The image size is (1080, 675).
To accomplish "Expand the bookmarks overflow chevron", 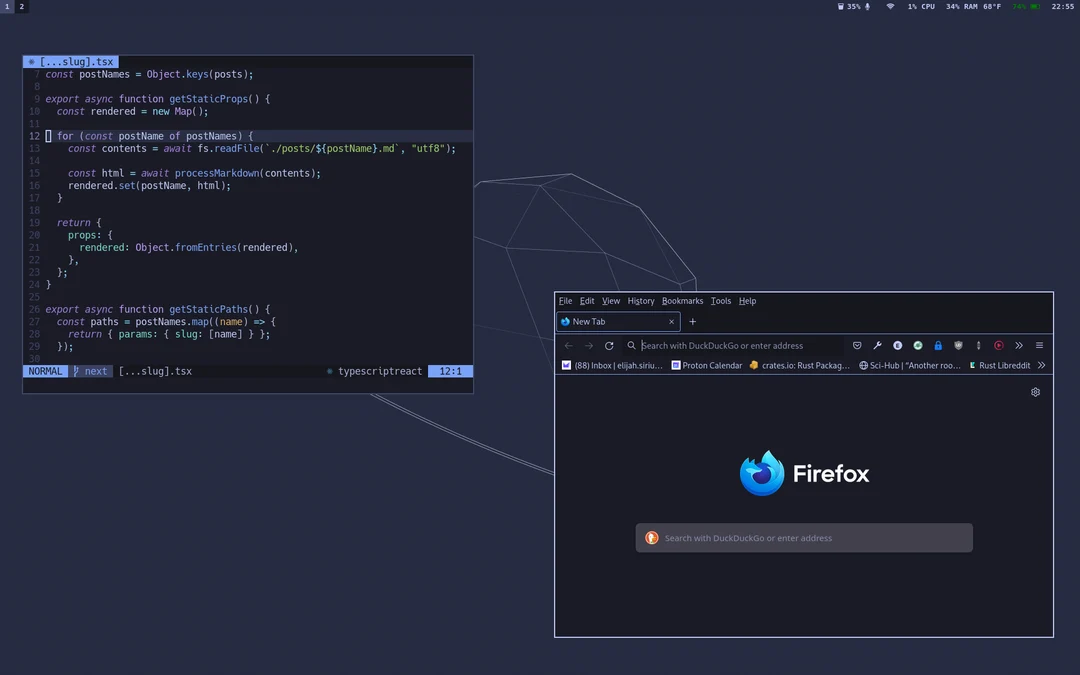I will [x=1041, y=365].
